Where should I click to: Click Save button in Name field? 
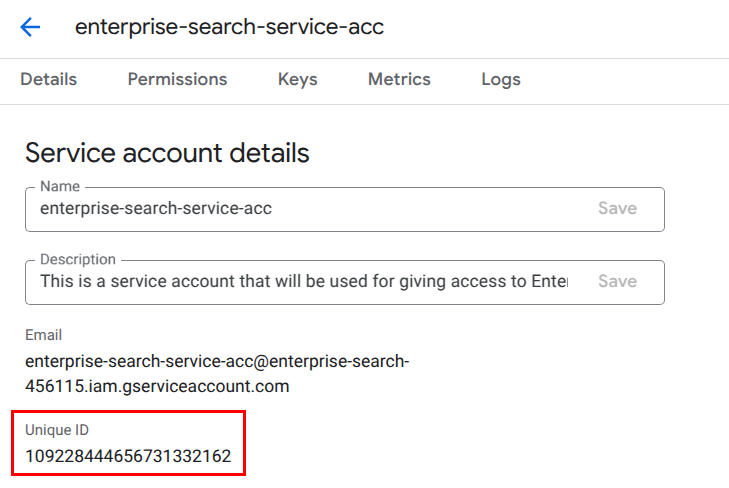pos(617,208)
